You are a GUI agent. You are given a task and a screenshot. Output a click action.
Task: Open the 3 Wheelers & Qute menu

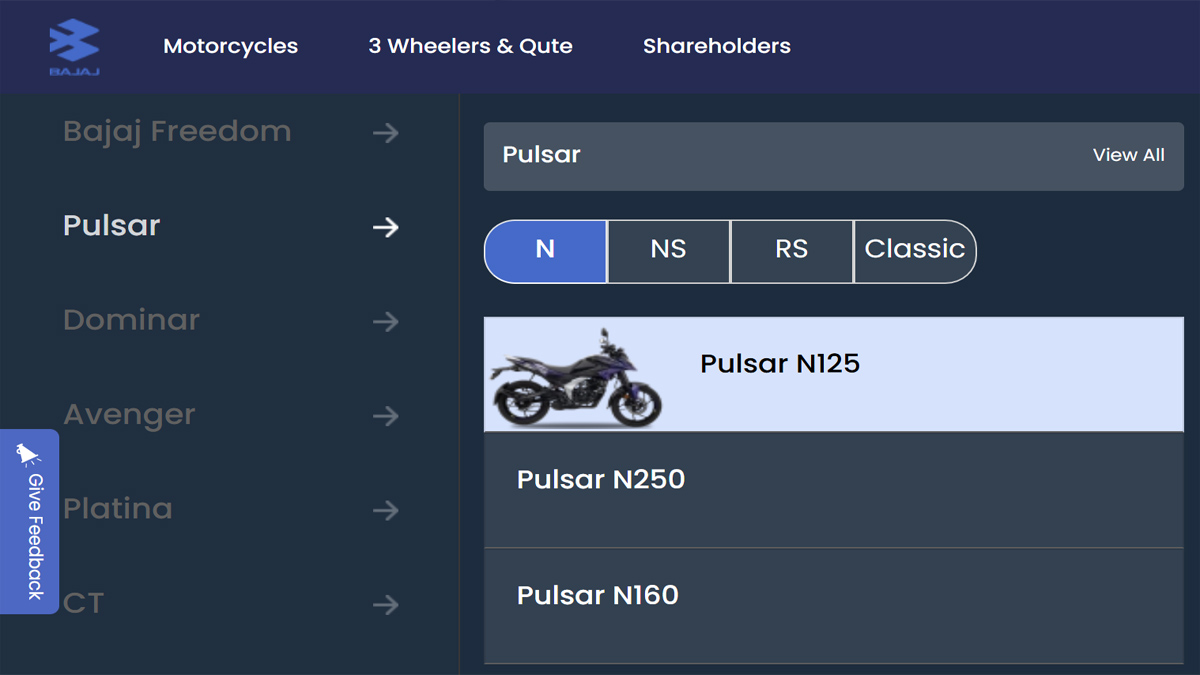(470, 46)
